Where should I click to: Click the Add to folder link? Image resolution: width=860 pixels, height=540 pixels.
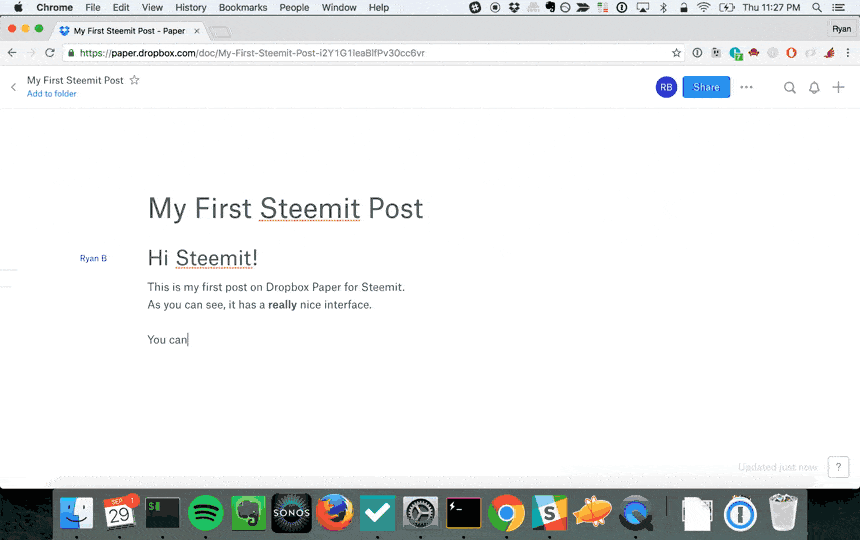point(52,94)
